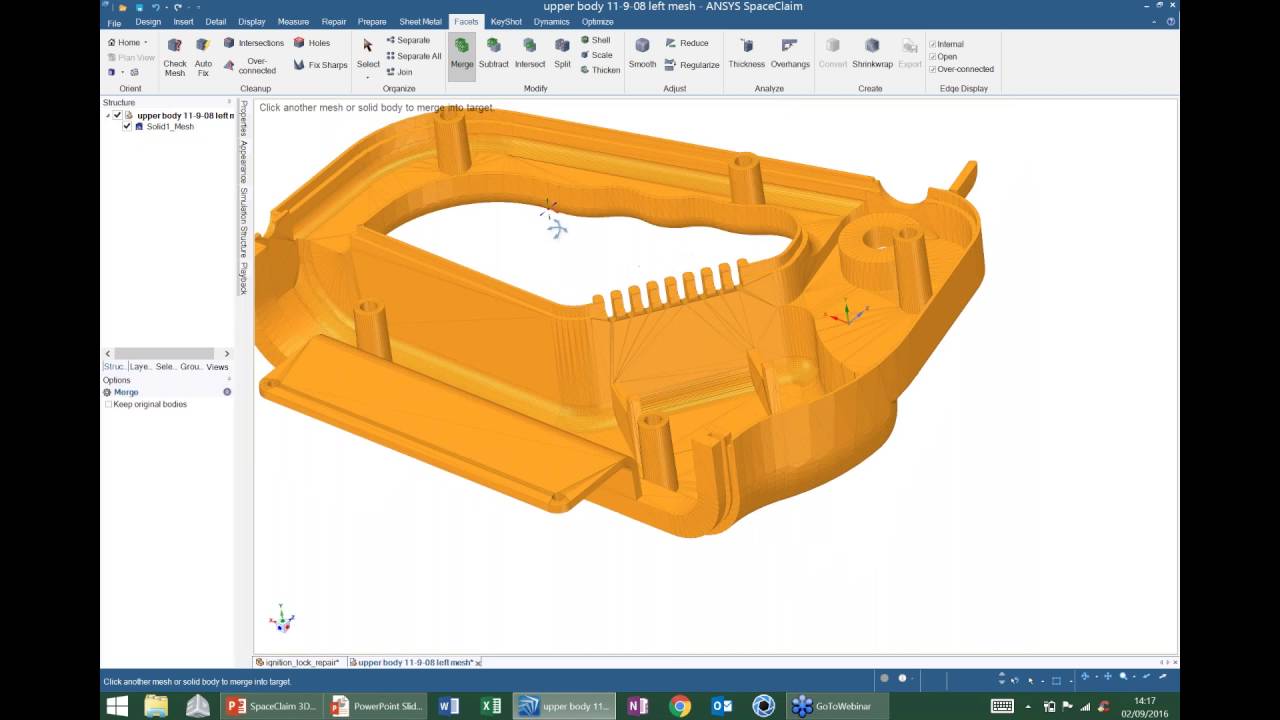Screen dimensions: 1280x720
Task: Select the Intersect tool
Action: click(x=530, y=53)
